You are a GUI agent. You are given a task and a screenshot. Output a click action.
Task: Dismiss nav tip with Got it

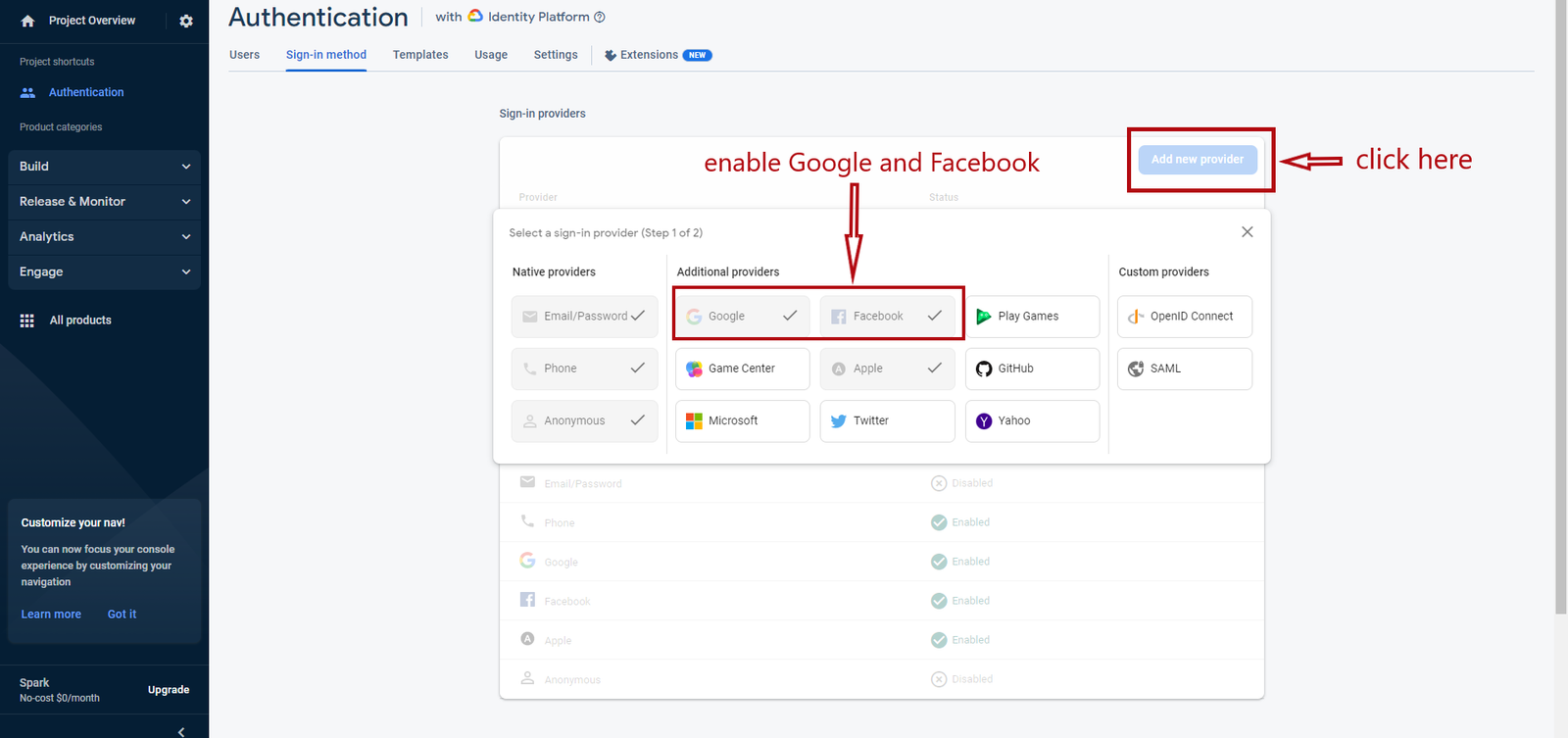coord(122,615)
